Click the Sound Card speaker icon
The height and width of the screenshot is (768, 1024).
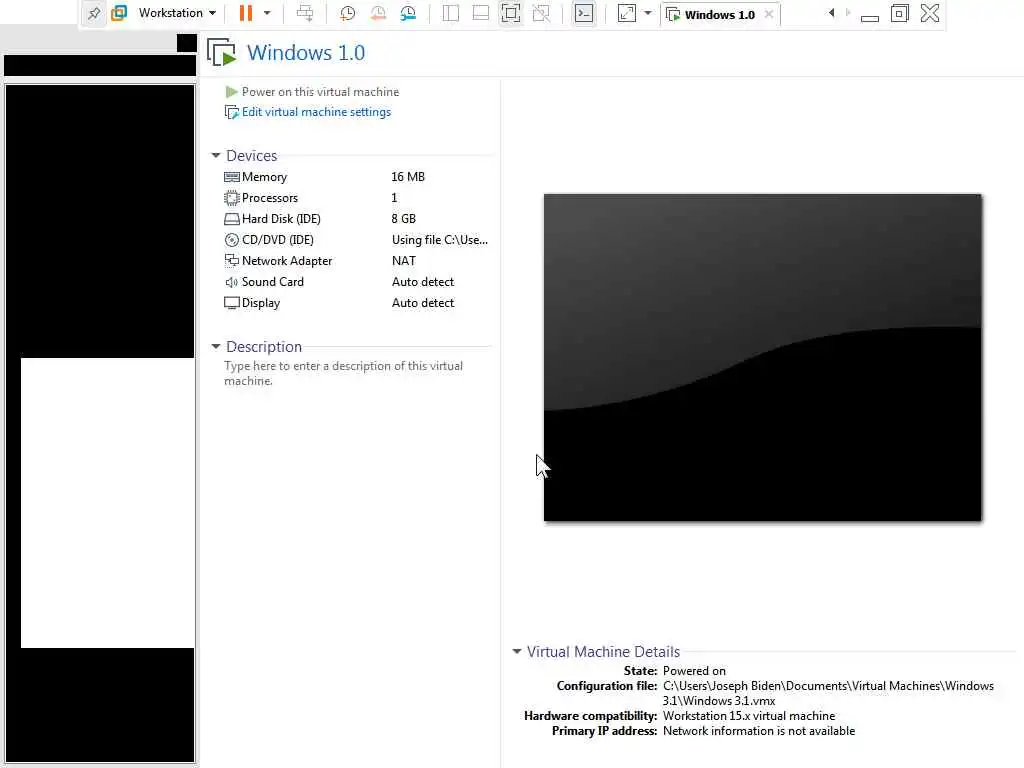tap(231, 282)
